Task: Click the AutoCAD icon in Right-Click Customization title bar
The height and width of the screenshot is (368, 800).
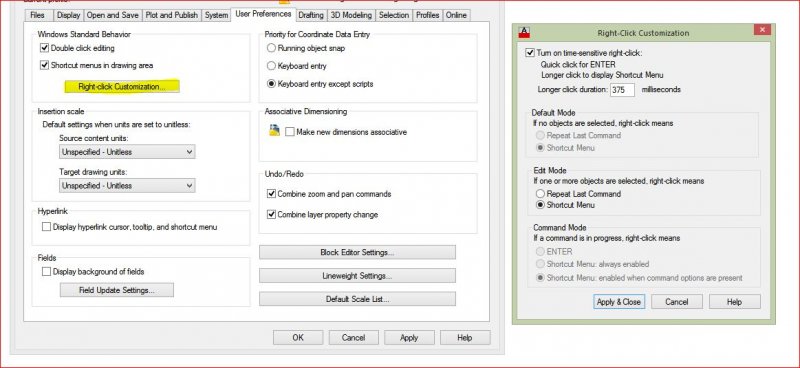Action: click(x=524, y=32)
